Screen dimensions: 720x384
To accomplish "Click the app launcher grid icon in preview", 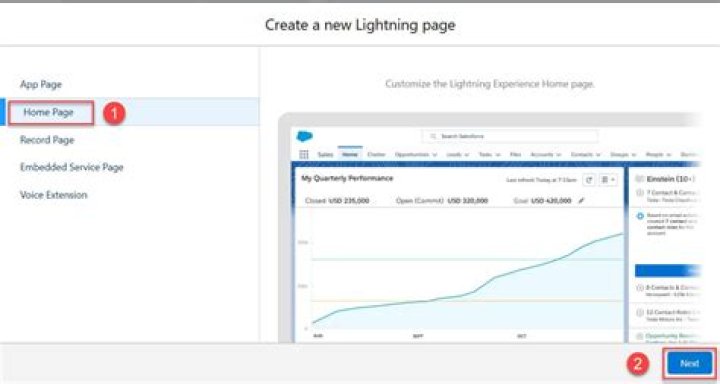I will (x=304, y=154).
